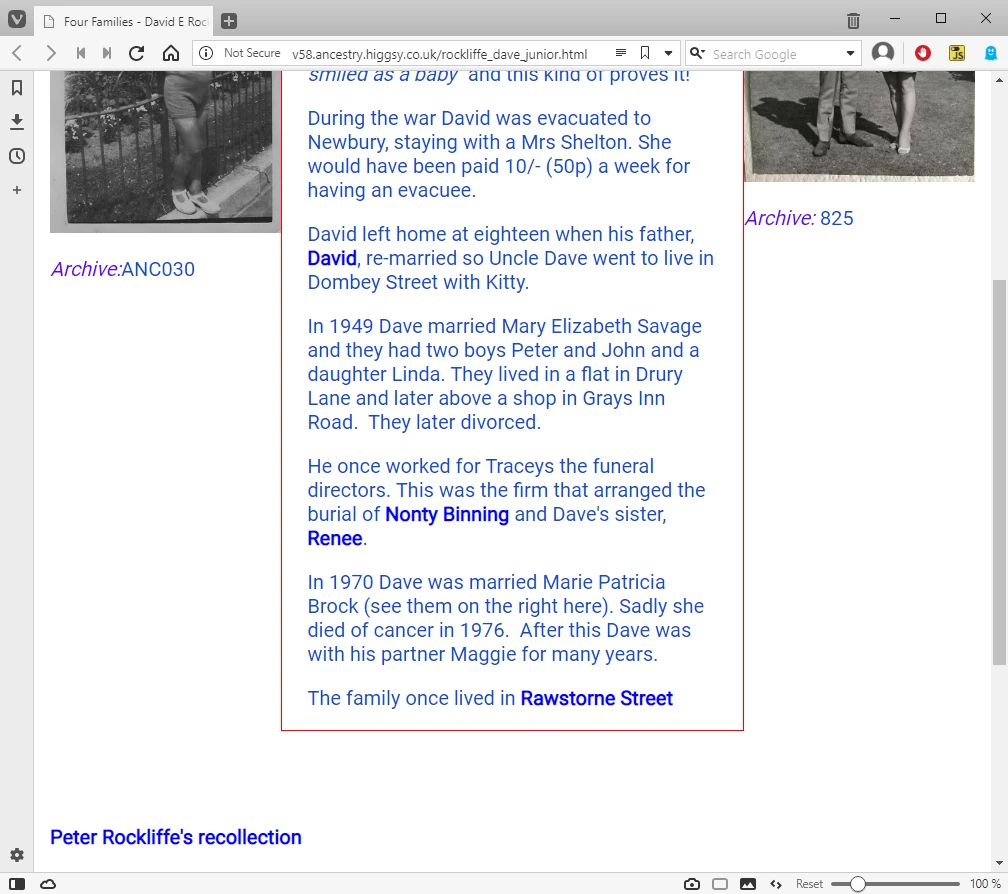
Task: Select the search engine magnifier icon
Action: (697, 53)
